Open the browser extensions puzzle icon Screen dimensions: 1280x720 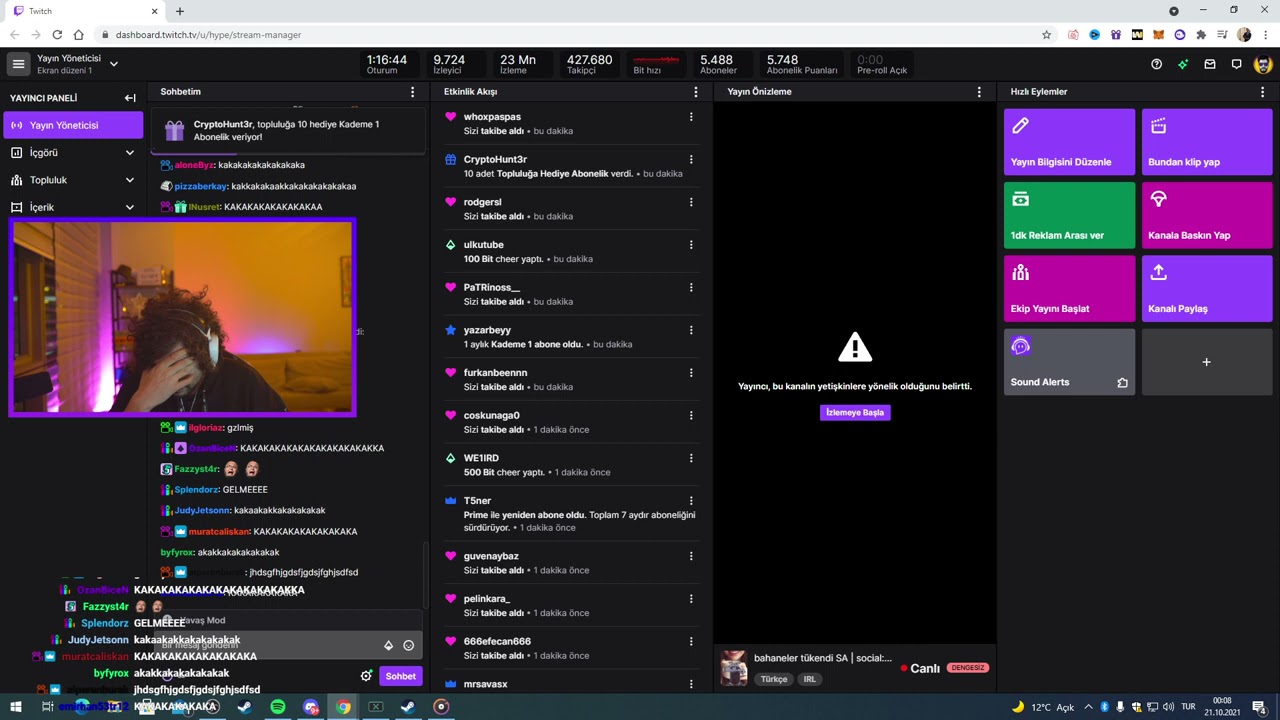pyautogui.click(x=1201, y=35)
